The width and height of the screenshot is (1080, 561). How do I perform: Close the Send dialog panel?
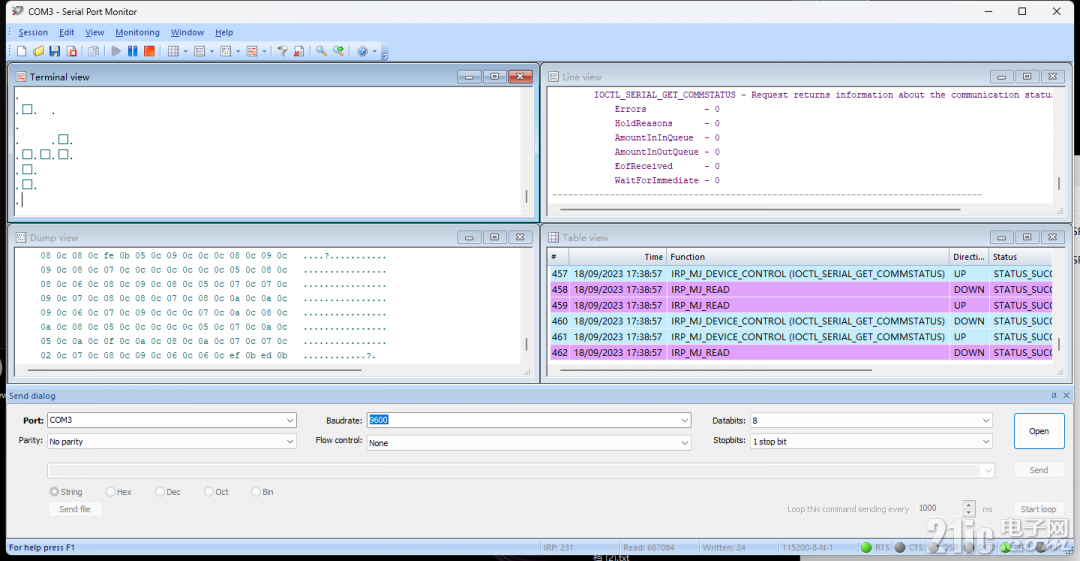pos(1066,395)
